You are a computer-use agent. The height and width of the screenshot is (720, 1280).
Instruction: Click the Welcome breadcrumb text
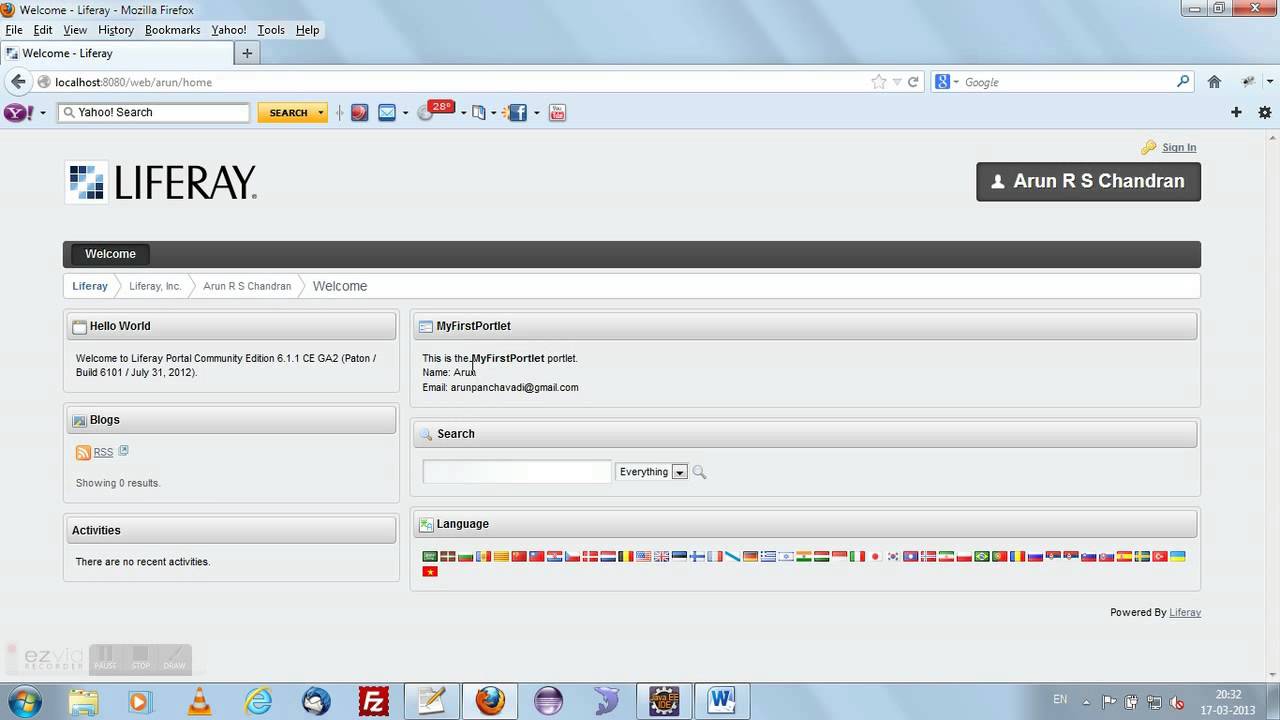click(340, 286)
